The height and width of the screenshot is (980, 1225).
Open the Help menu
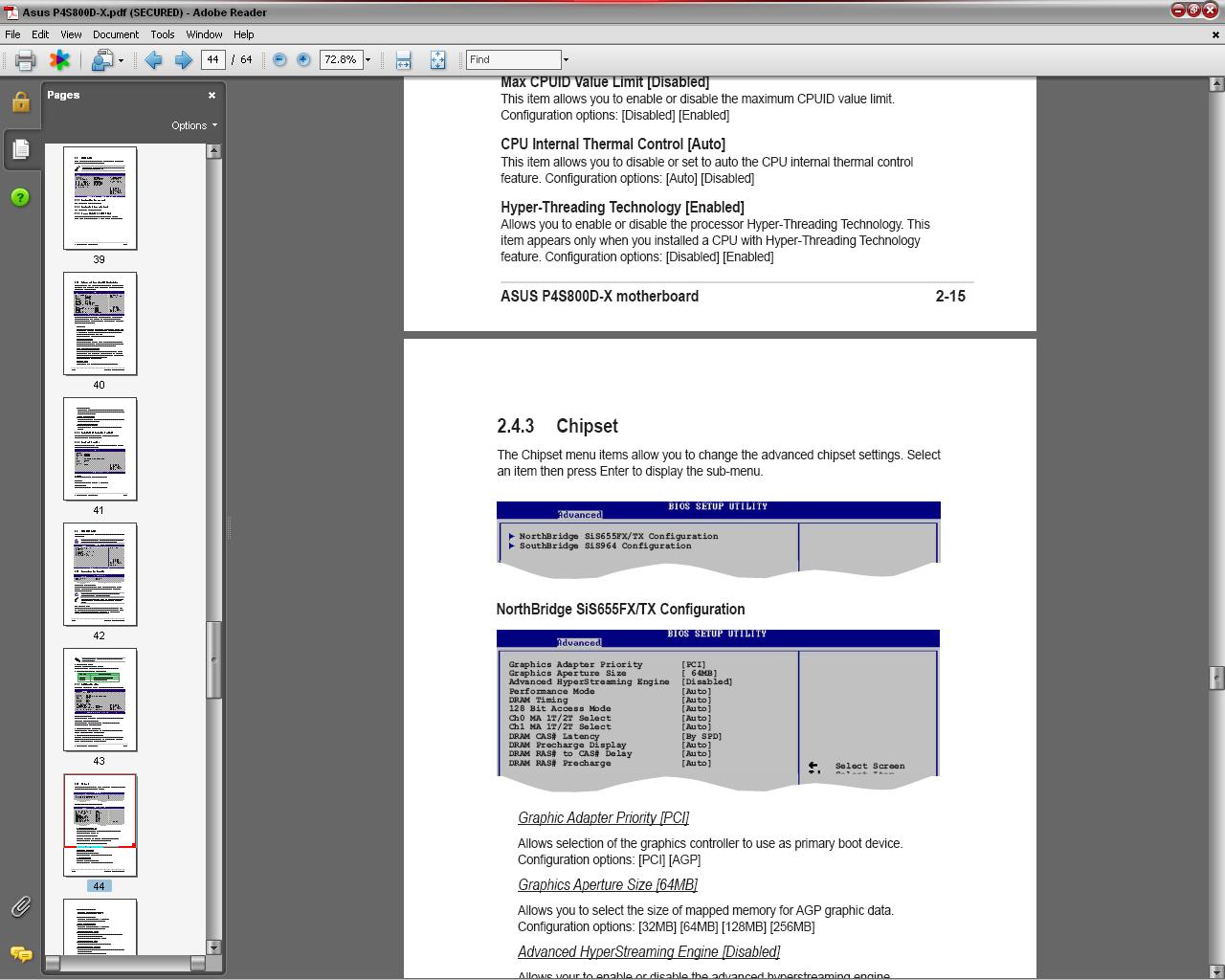(243, 34)
